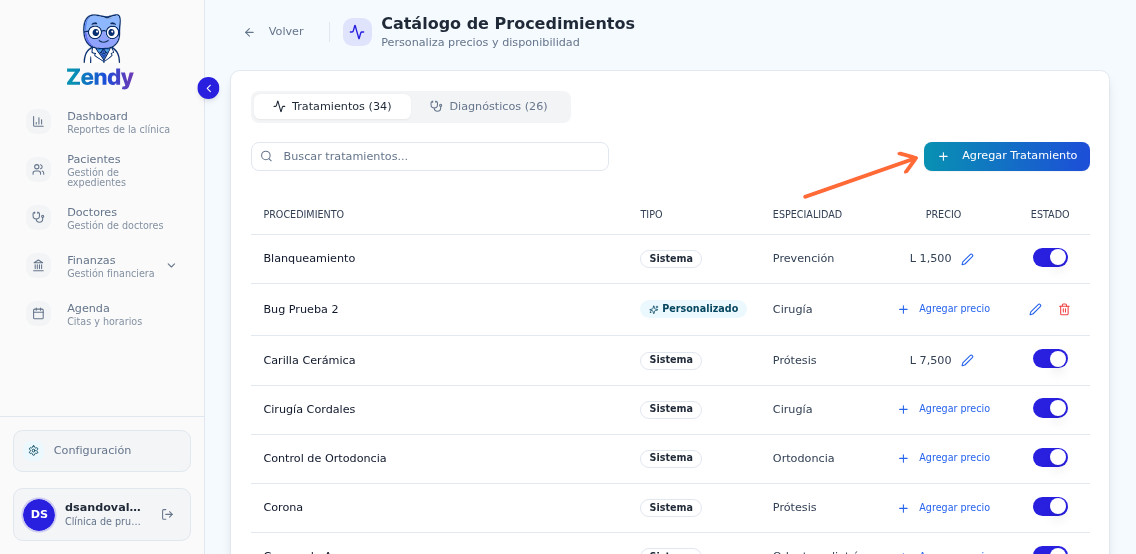
Task: Click the L 1,500 price value
Action: tap(930, 259)
